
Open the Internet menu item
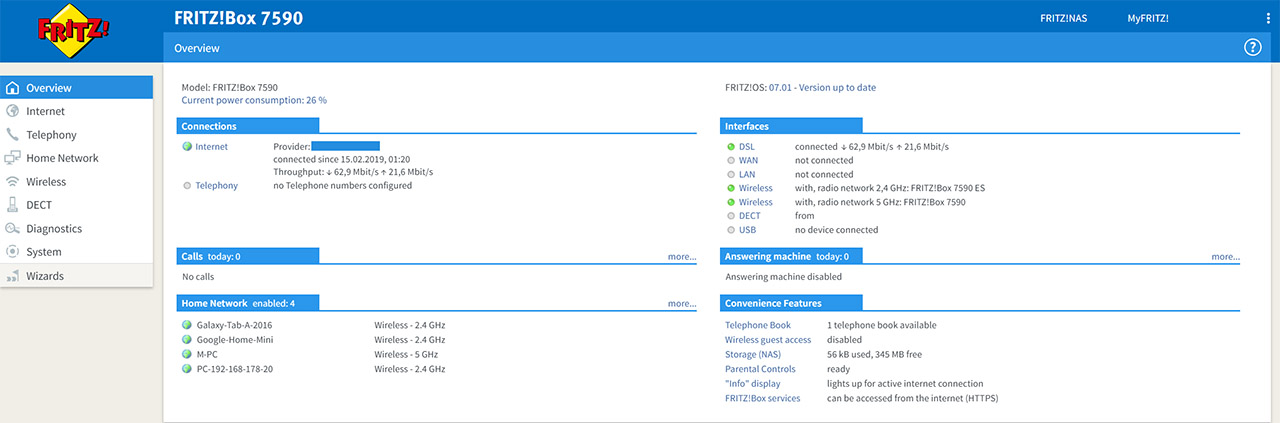pyautogui.click(x=77, y=111)
